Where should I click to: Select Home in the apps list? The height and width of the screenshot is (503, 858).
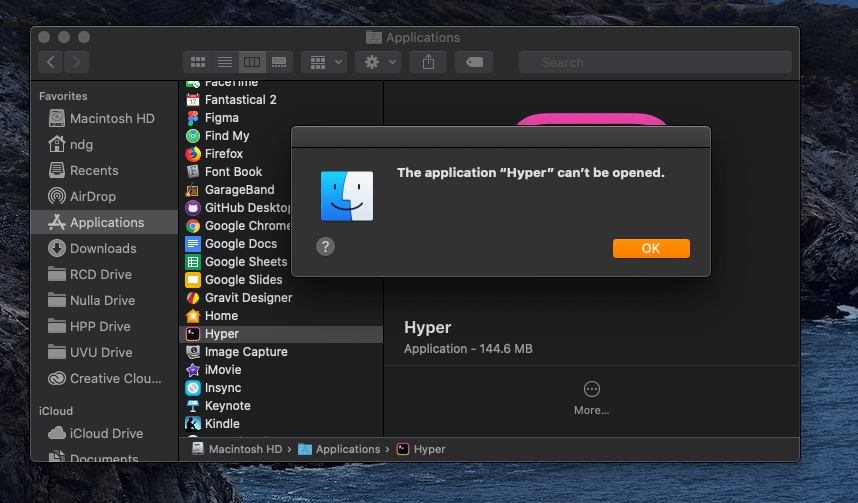[281, 316]
